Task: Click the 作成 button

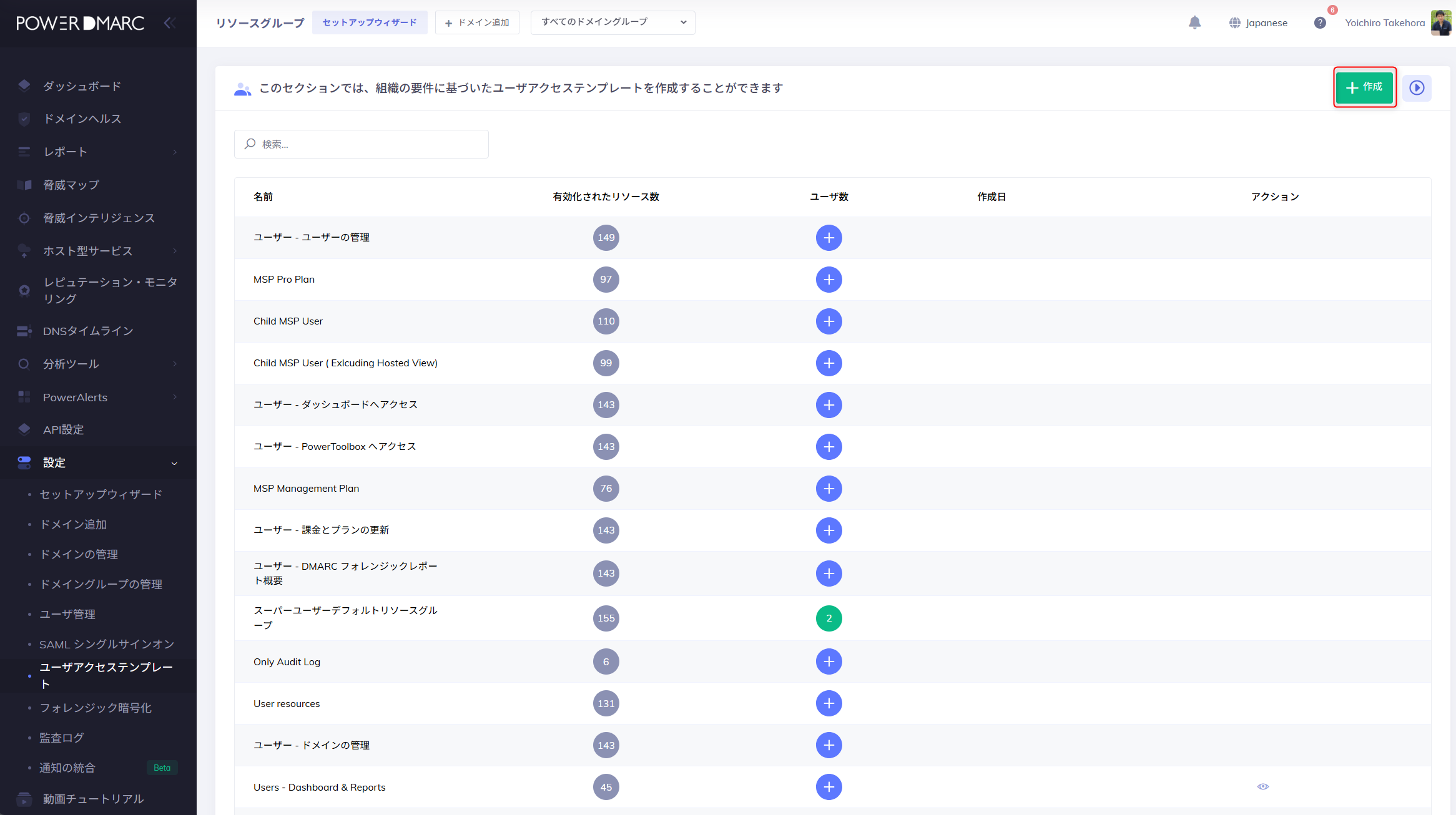Action: point(1365,87)
